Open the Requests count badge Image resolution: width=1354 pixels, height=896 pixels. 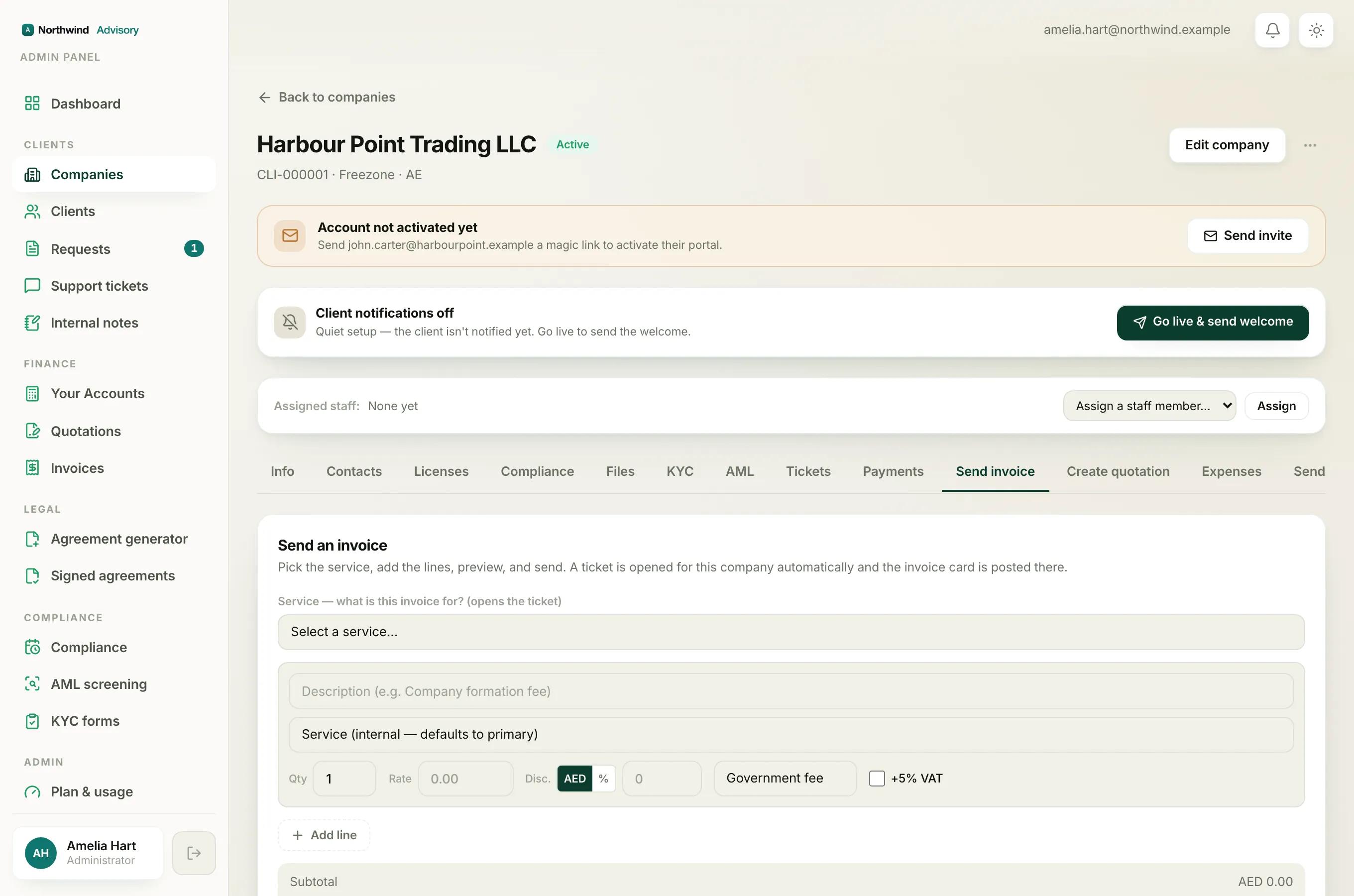194,248
